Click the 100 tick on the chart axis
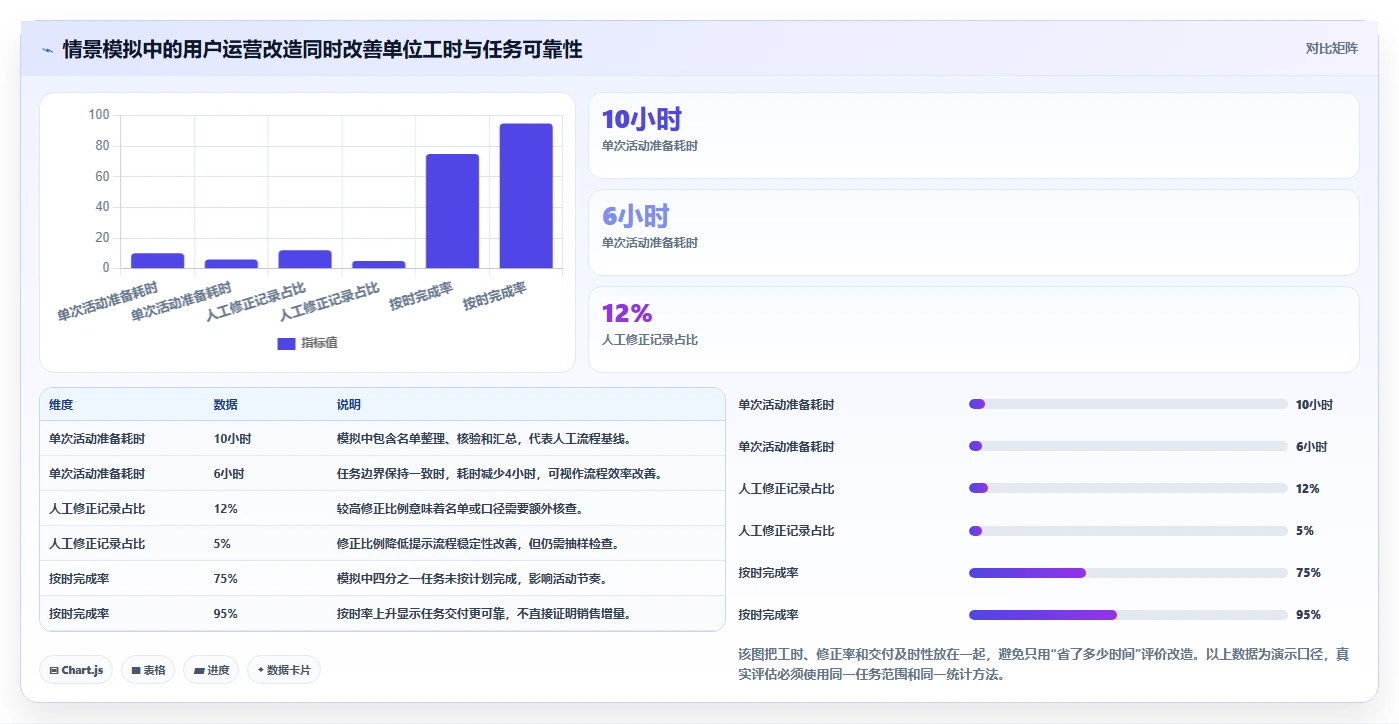The width and height of the screenshot is (1399, 724). [99, 115]
